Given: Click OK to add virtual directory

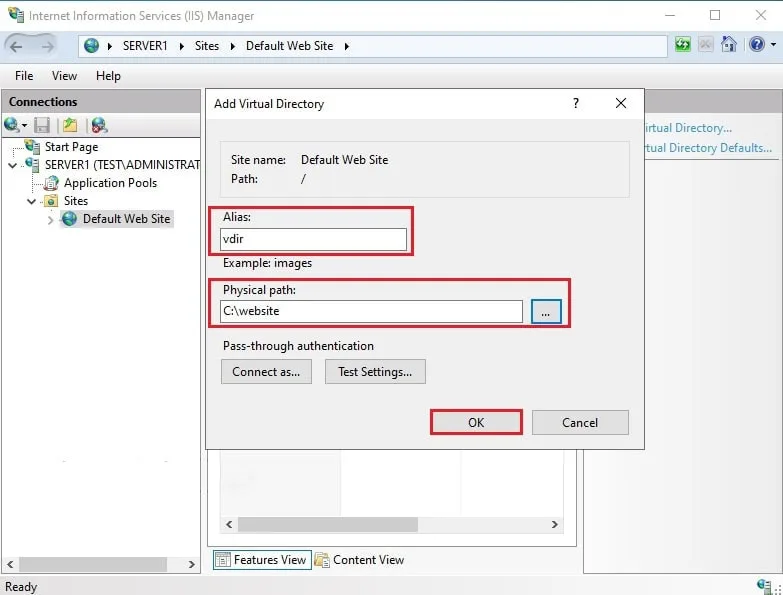Looking at the screenshot, I should click(476, 422).
